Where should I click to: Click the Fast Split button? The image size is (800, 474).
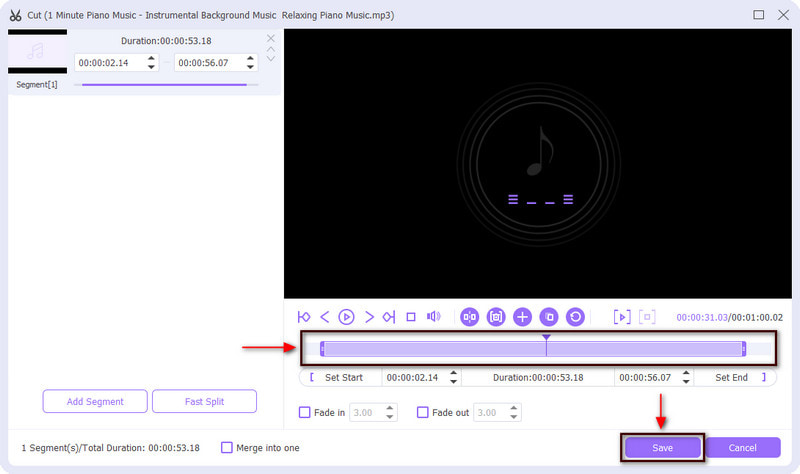point(204,401)
